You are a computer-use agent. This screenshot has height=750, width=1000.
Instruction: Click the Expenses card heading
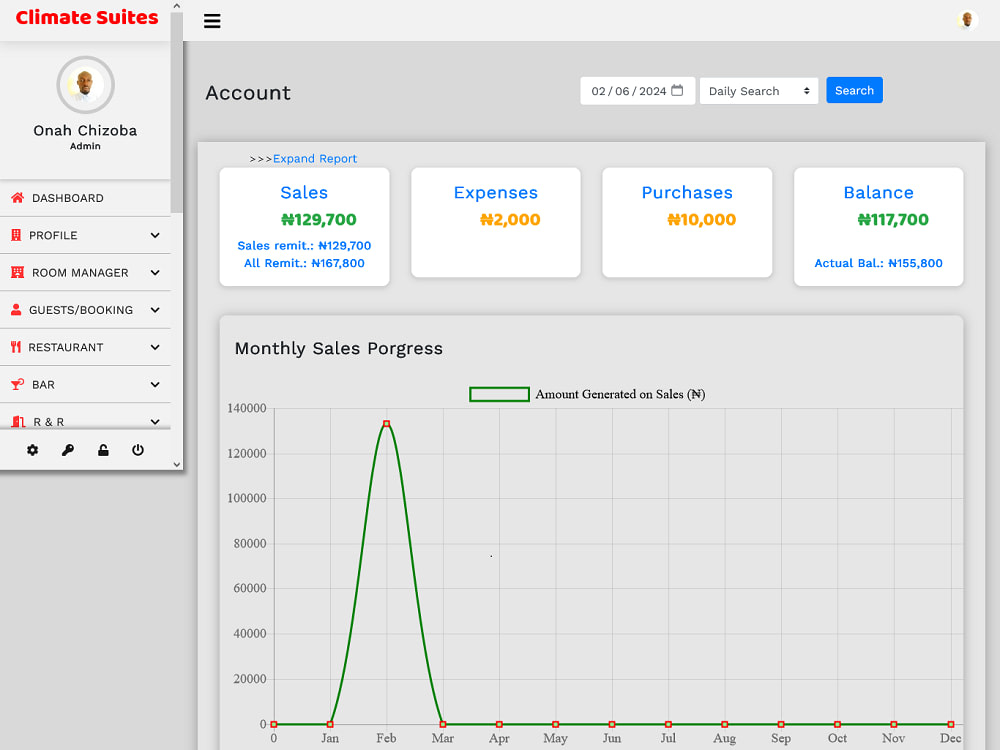[496, 193]
